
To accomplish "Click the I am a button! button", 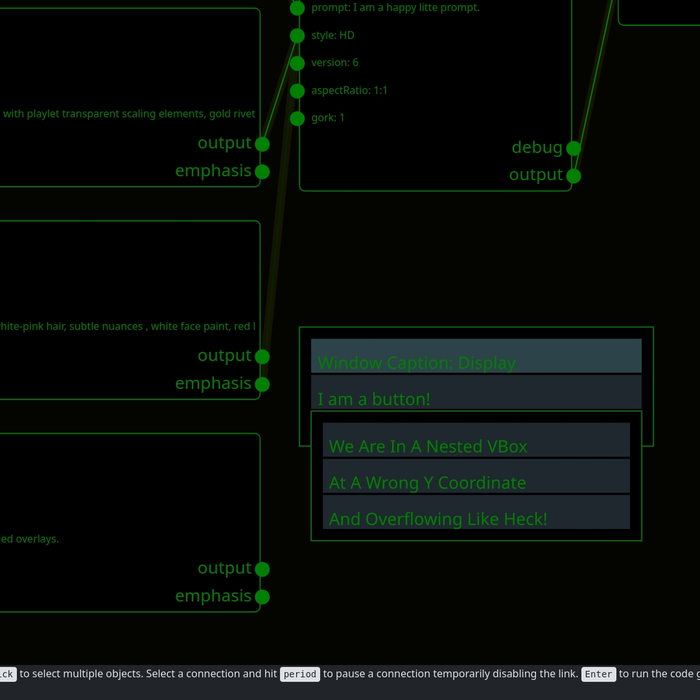I will tap(476, 392).
